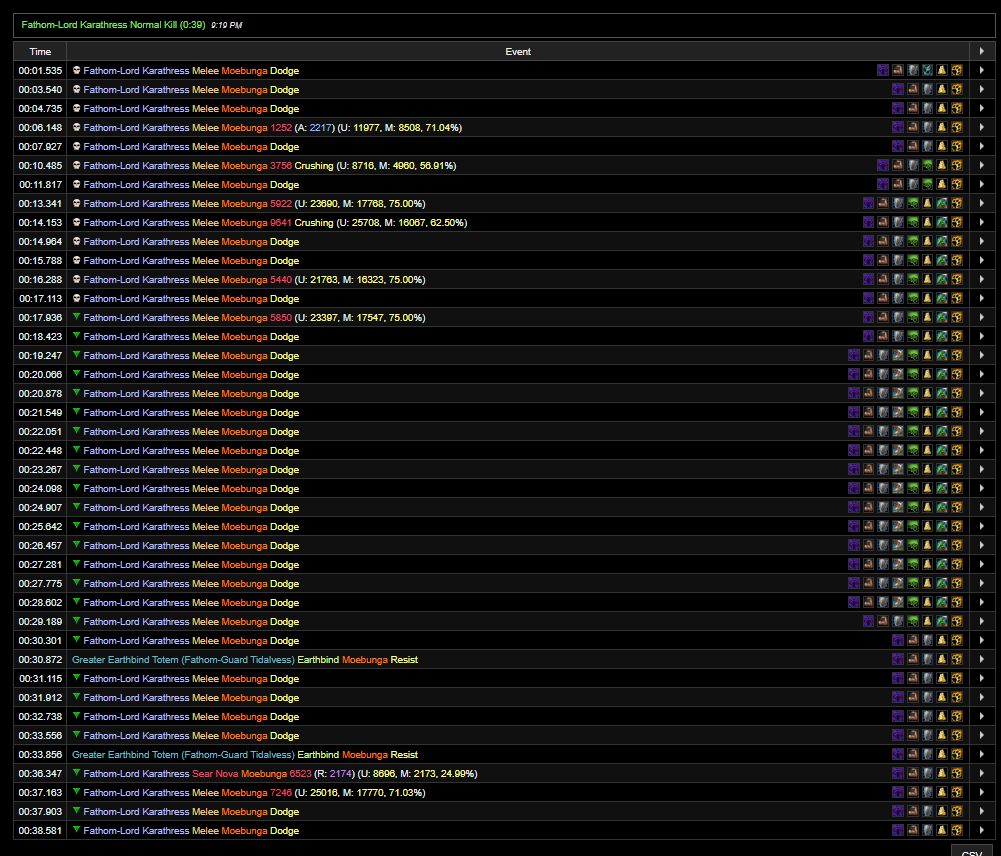Click the gold pile buff icon in row 00:06.148
1001x856 pixels.
tap(942, 128)
